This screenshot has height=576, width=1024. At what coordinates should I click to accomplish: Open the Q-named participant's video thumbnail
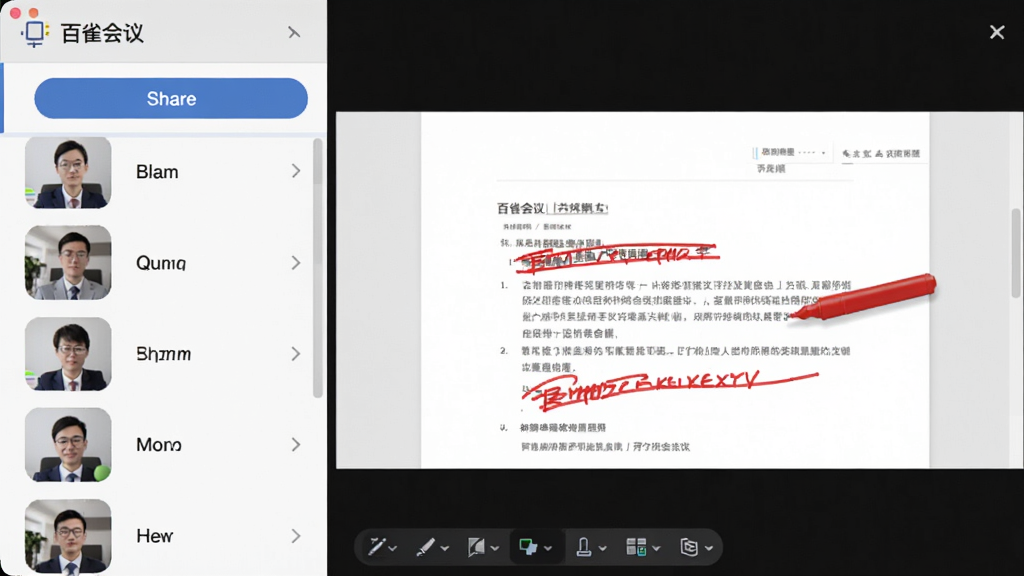pyautogui.click(x=68, y=263)
